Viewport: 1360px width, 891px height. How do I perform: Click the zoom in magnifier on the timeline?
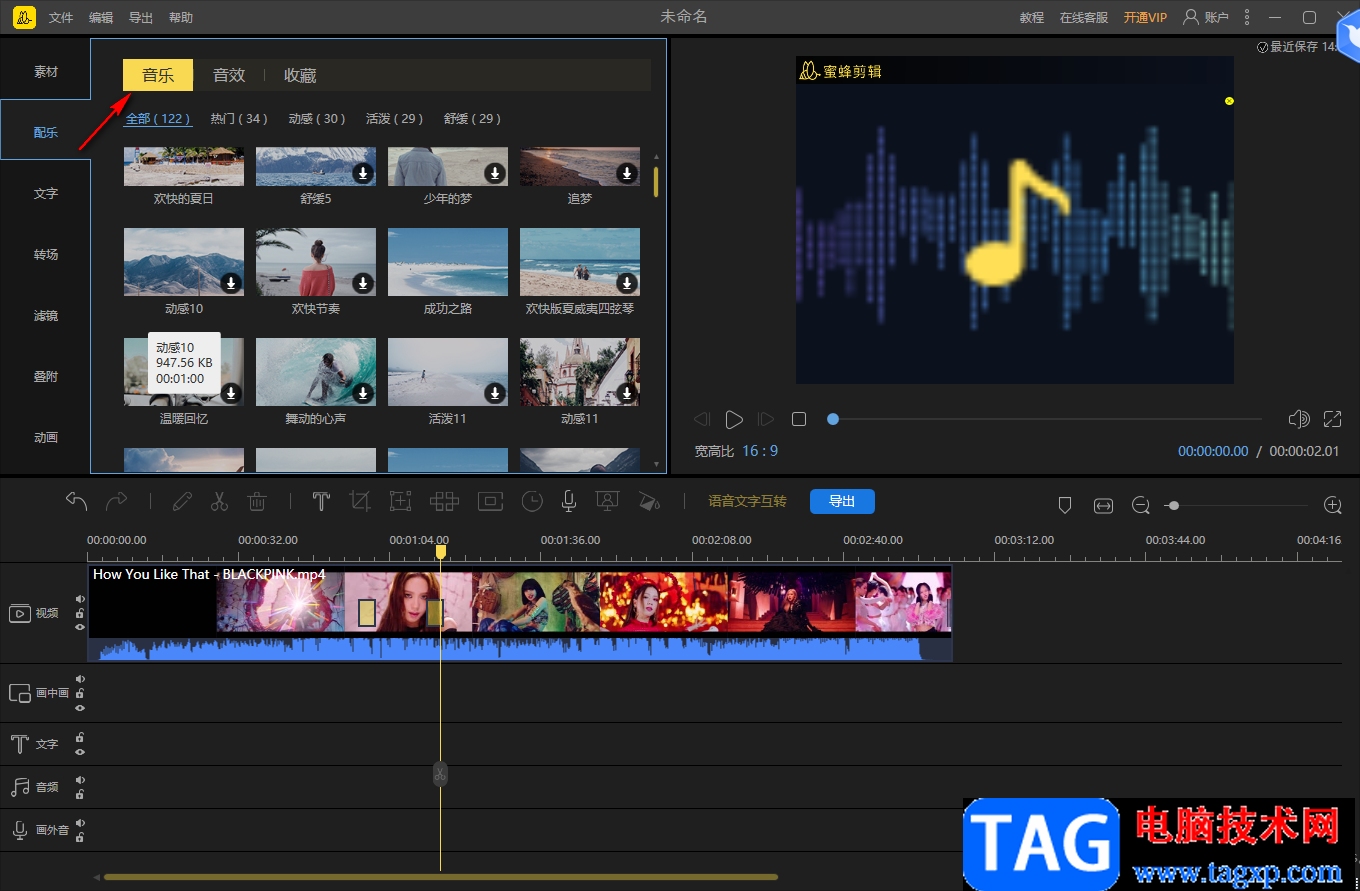tap(1332, 506)
